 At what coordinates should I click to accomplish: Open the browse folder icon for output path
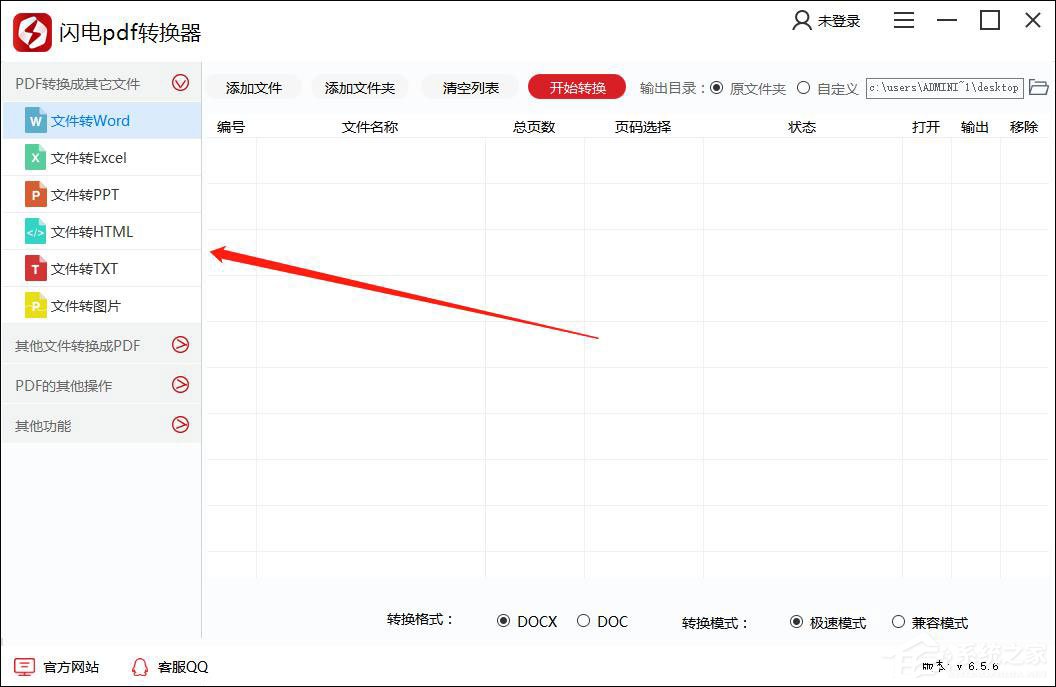1039,87
